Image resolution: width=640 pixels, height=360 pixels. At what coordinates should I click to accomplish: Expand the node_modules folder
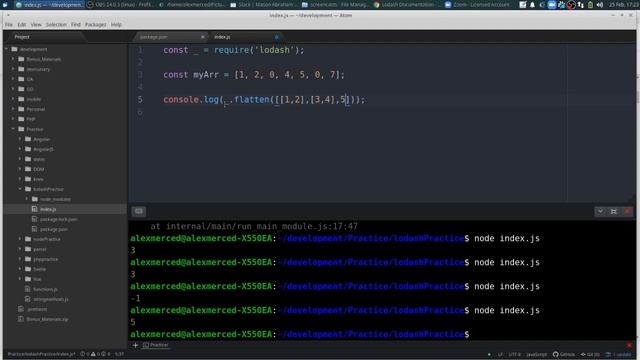pyautogui.click(x=27, y=199)
